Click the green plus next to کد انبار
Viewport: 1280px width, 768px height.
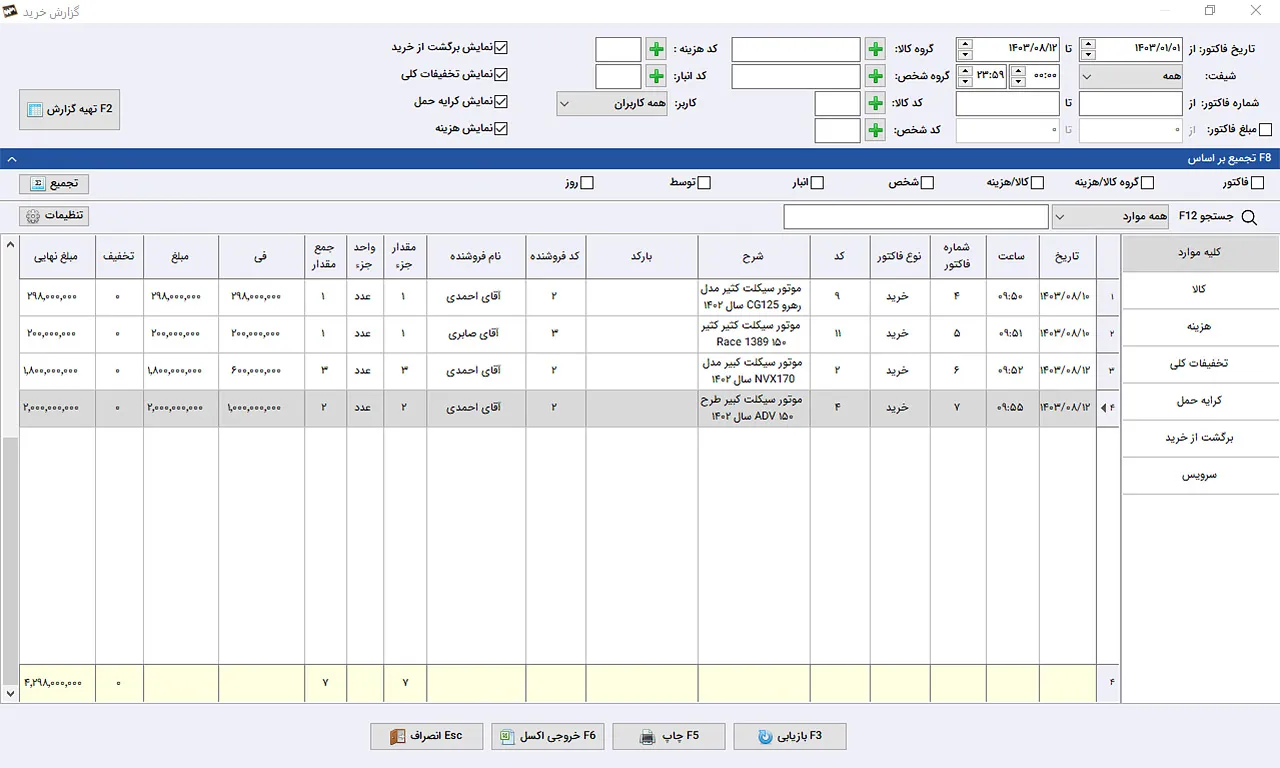click(x=656, y=76)
